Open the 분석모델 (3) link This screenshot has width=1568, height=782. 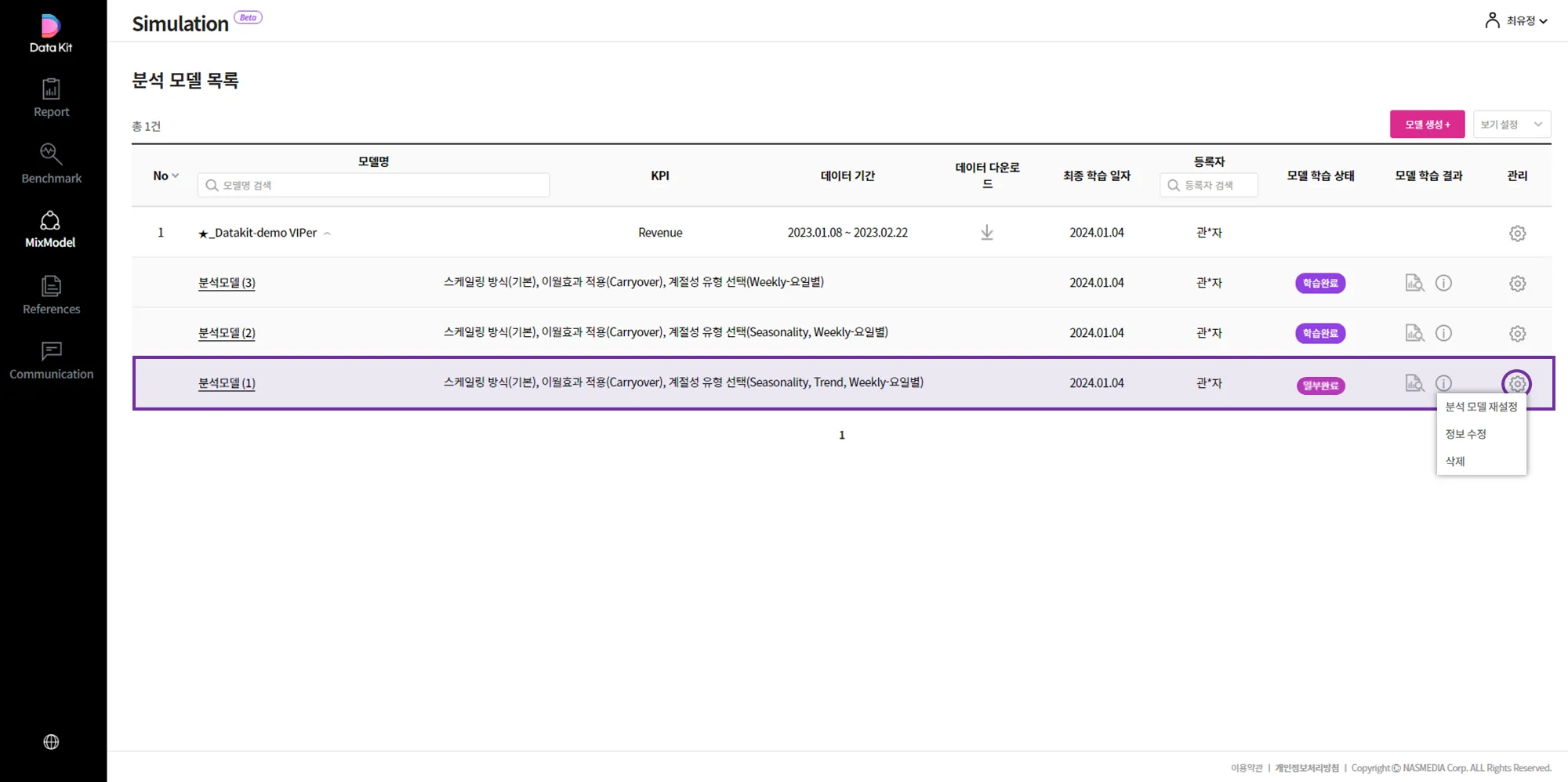coord(227,283)
